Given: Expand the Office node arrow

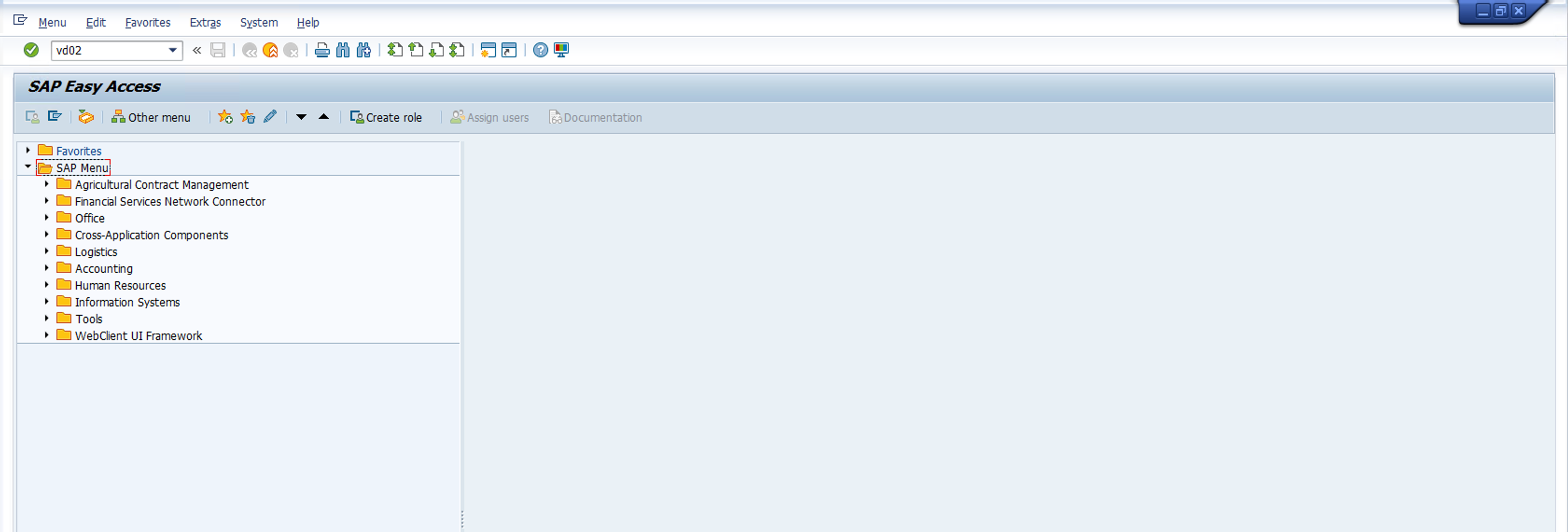Looking at the screenshot, I should [47, 217].
